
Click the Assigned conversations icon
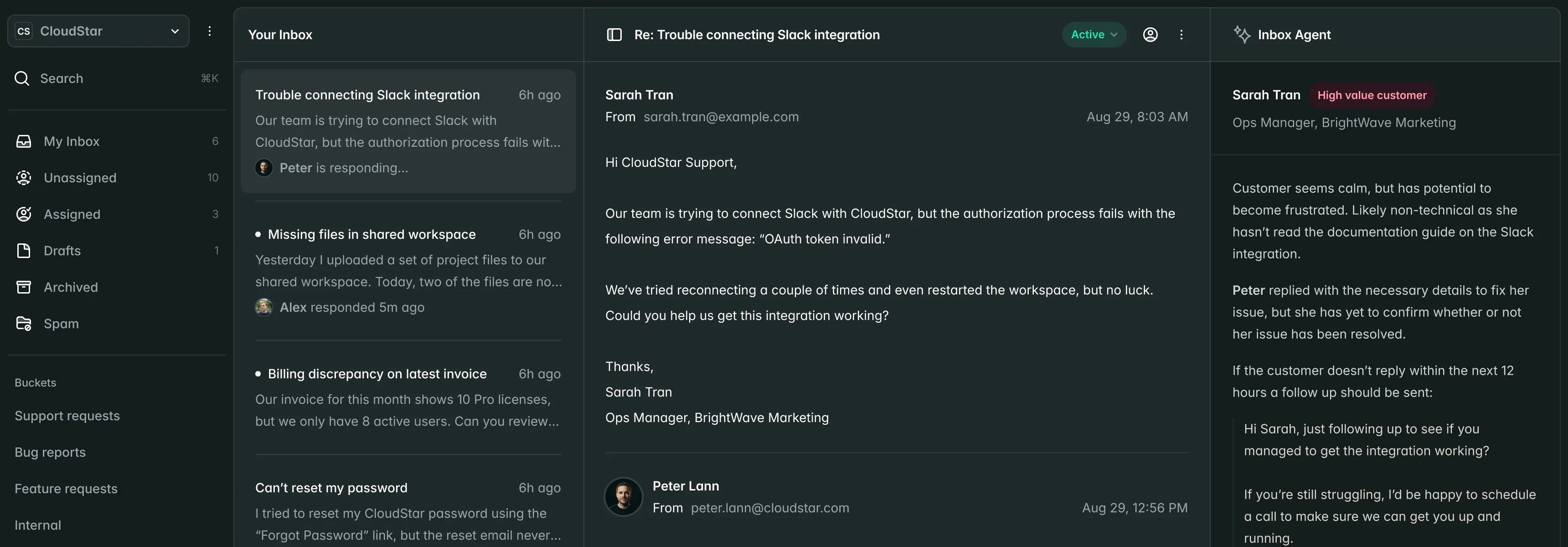tap(24, 214)
